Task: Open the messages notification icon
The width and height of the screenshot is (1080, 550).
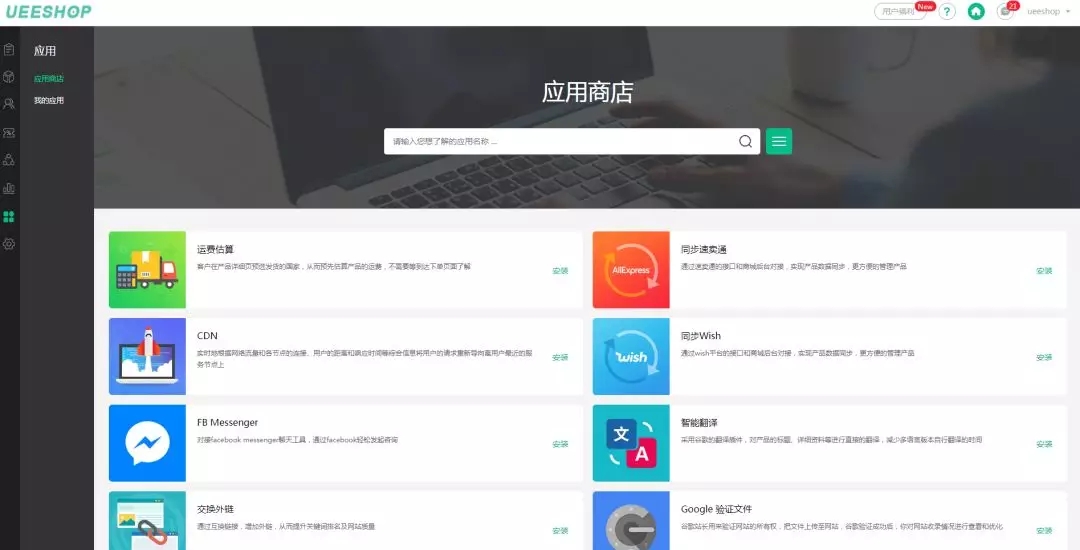Action: pos(1005,12)
